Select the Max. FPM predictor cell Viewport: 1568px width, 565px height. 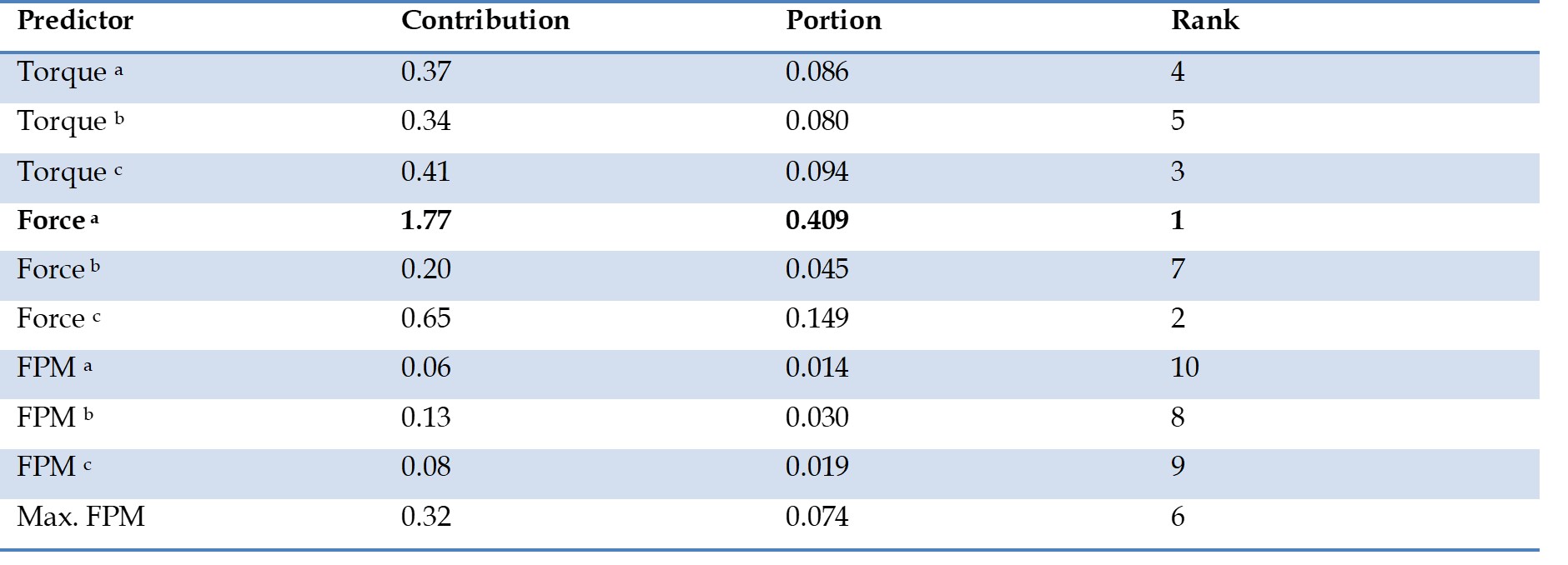coord(81,517)
